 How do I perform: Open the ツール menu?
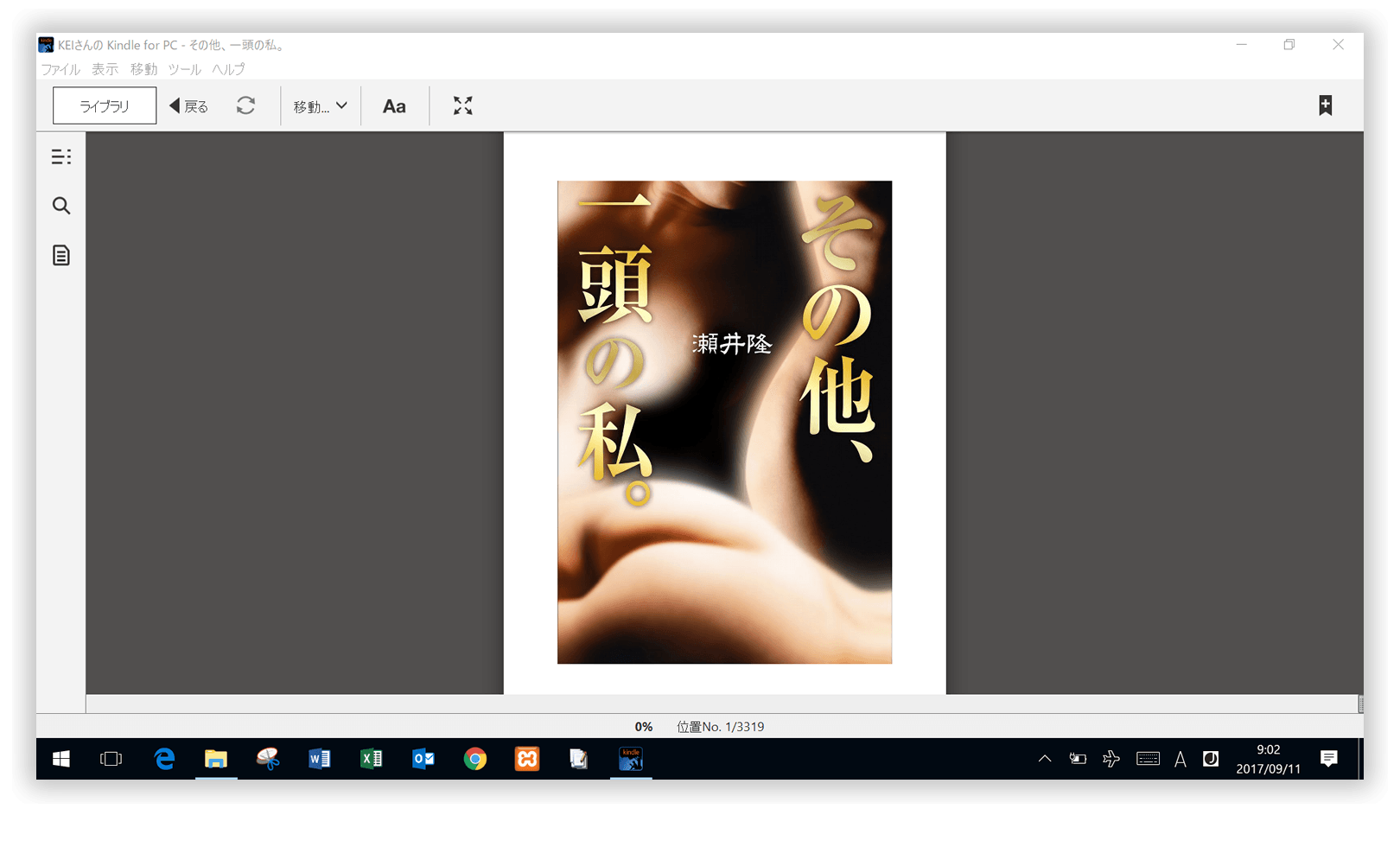(184, 69)
